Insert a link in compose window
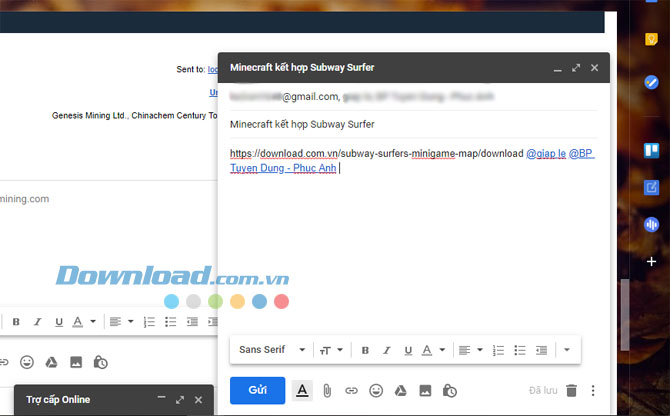 (351, 390)
